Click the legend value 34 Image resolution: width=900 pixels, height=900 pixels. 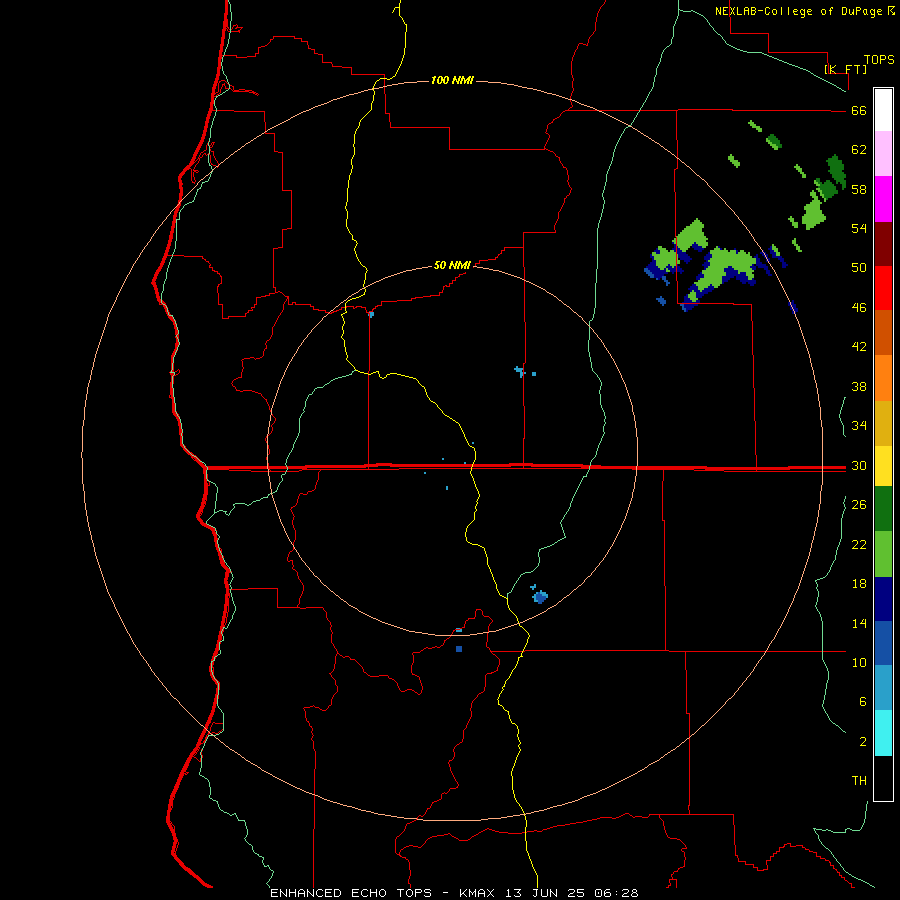pos(859,426)
